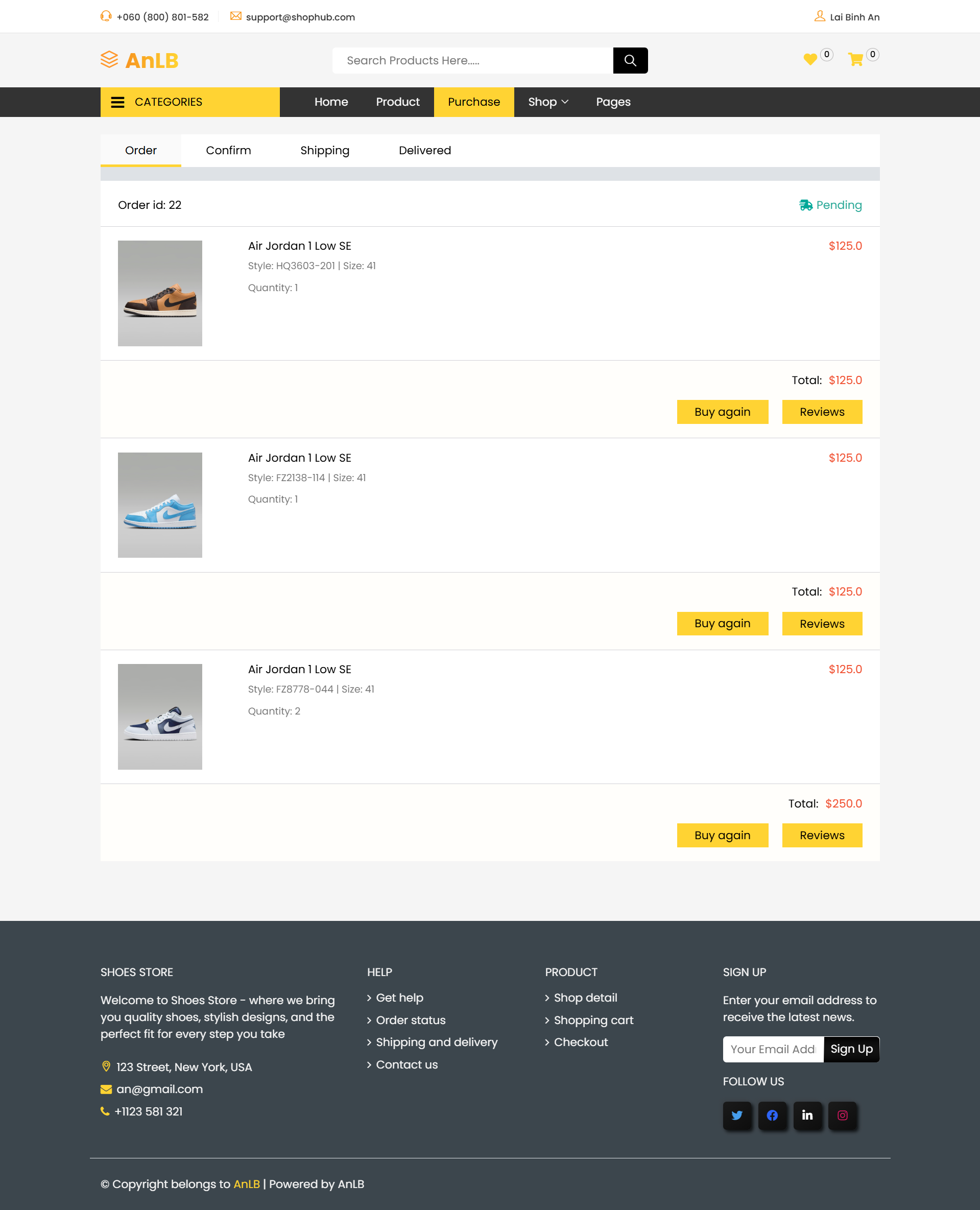Click the support@shophub.com email text
This screenshot has height=1210, width=980.
pyautogui.click(x=300, y=17)
